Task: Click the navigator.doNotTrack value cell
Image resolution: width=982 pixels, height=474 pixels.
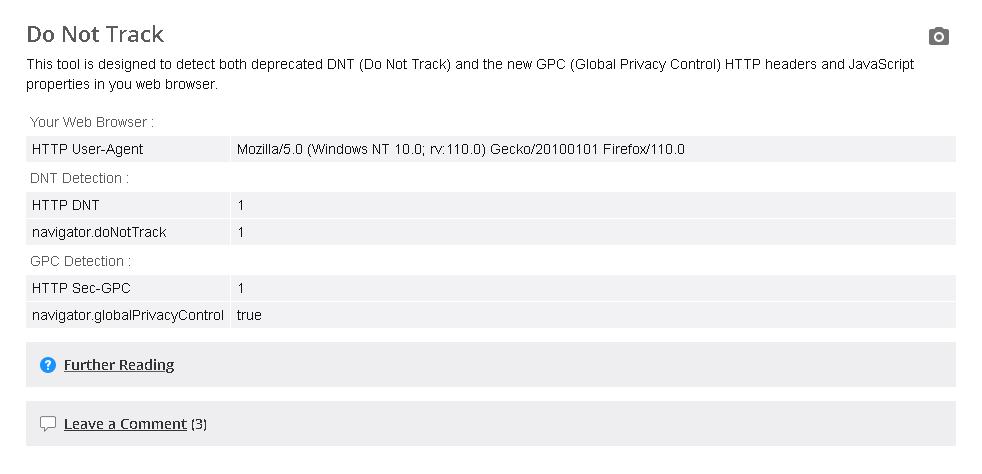Action: 241,232
